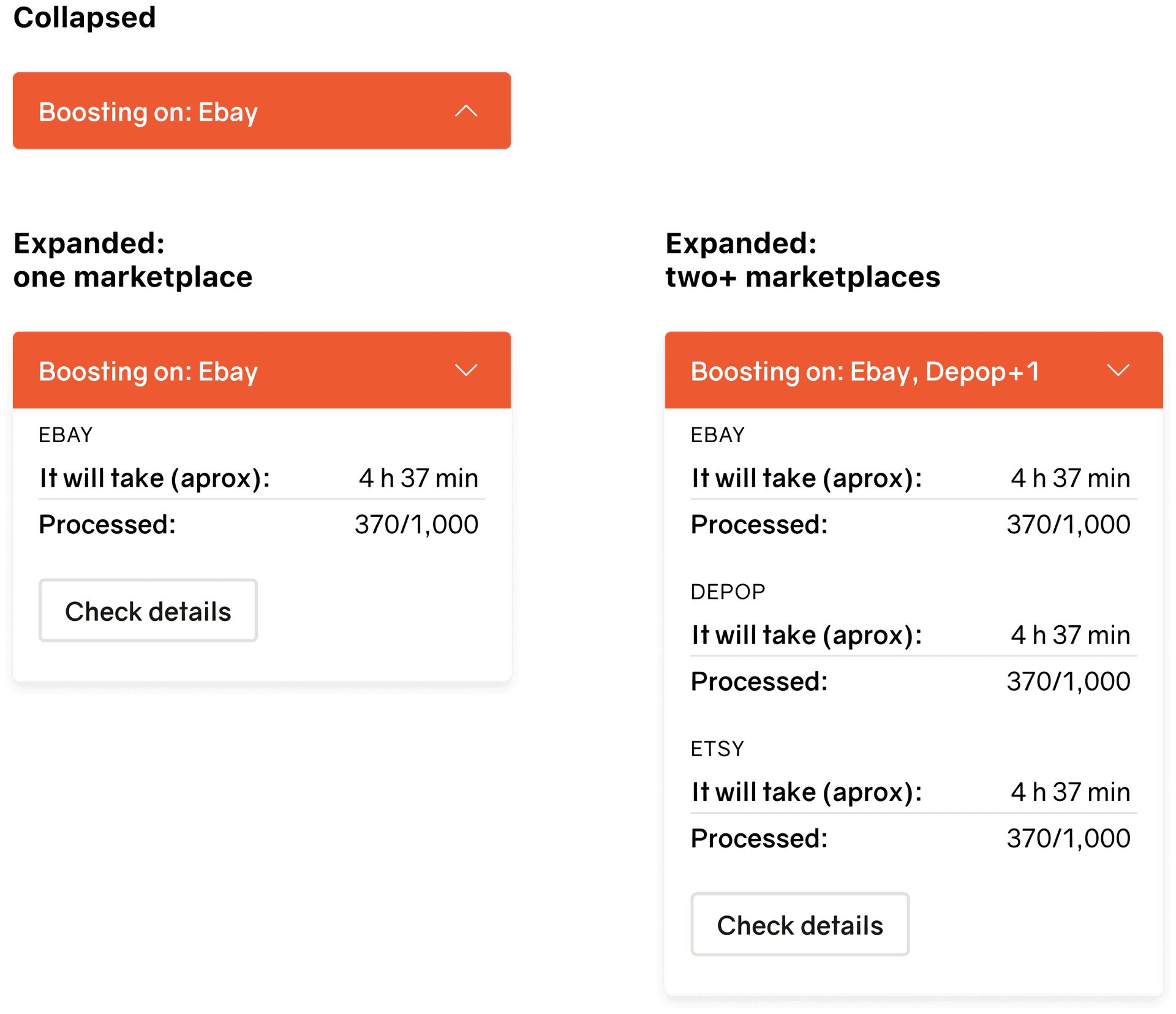Collapse the one-marketplace card using its chevron
The image size is (1176, 1014).
coord(466,370)
